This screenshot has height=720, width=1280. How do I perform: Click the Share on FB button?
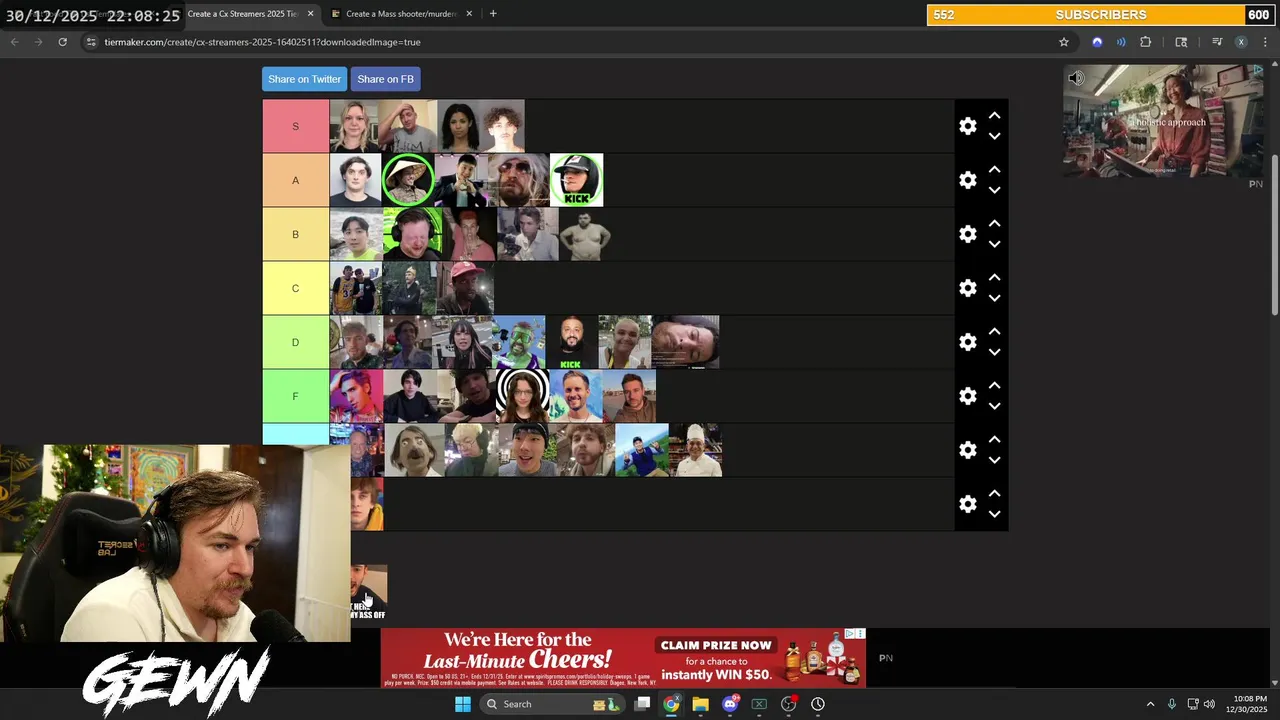coord(385,79)
